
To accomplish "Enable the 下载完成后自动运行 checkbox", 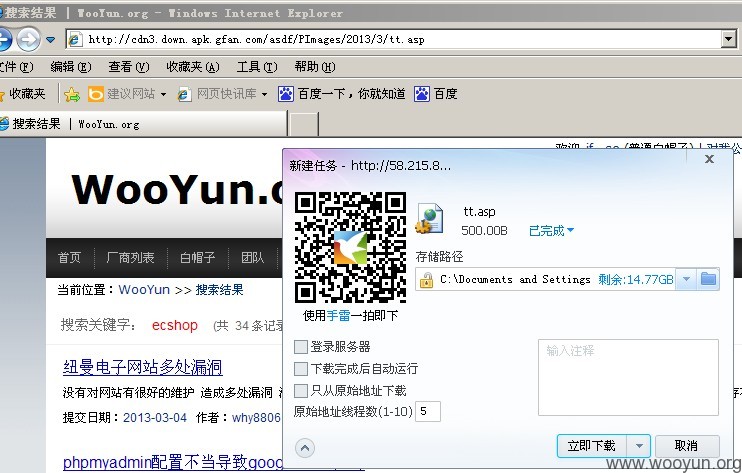I will pos(300,368).
